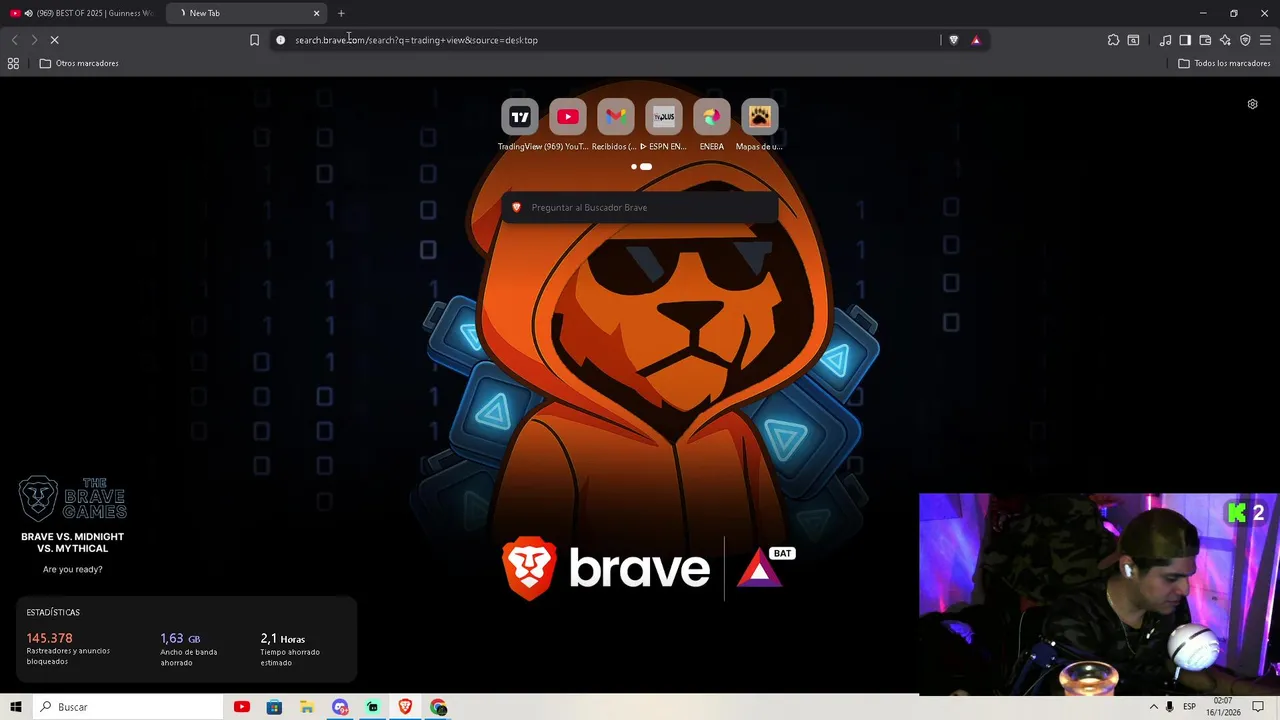
Task: Click the Brave vs. Midnight vs. Mythical text
Action: 73,542
